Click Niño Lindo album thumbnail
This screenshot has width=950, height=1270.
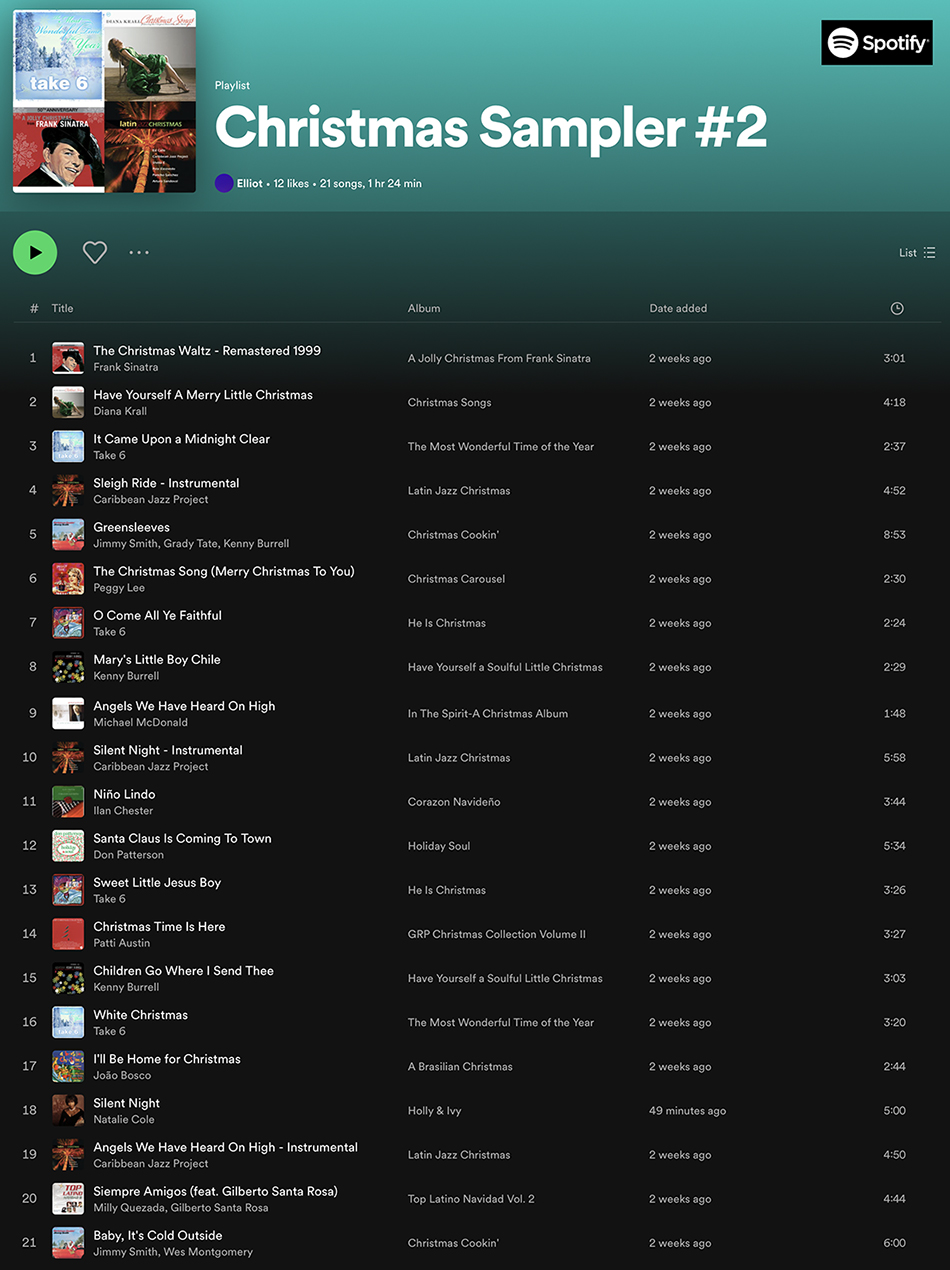[68, 801]
